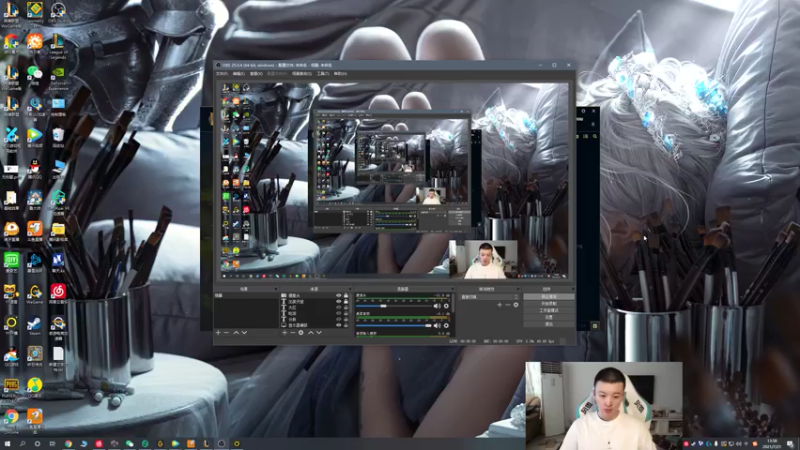
Task: Open Chrome from the Windows taskbar
Action: [68, 444]
